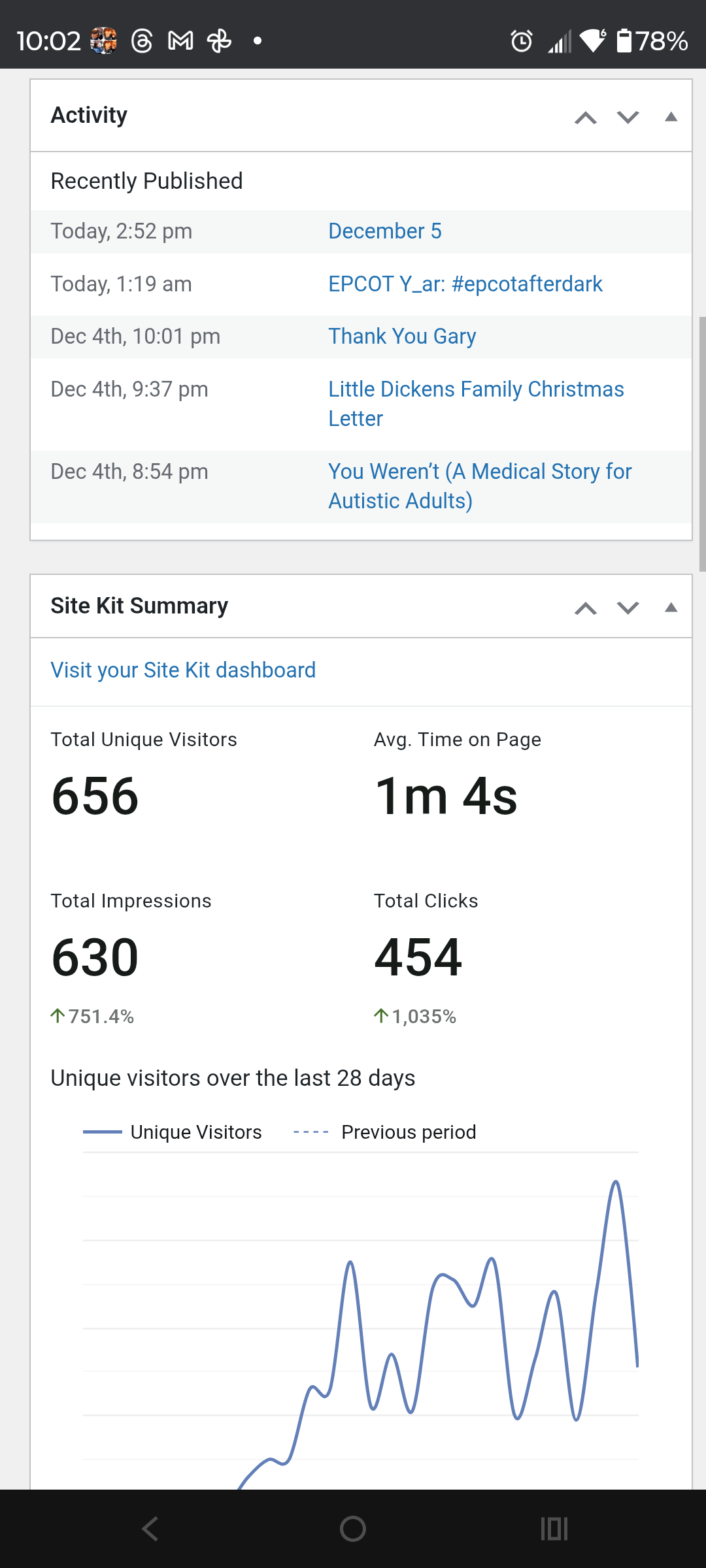Move Activity panel down arrow
Screen dimensions: 706x1568
(628, 118)
